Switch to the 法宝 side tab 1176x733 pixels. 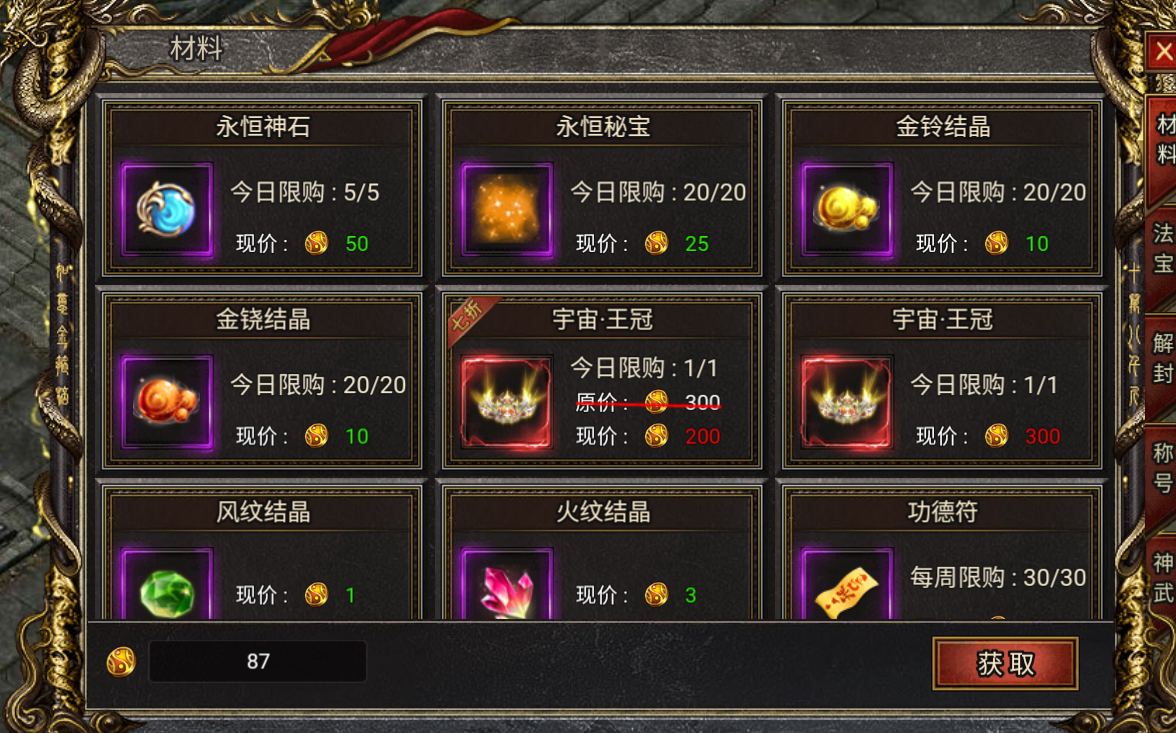point(1162,249)
